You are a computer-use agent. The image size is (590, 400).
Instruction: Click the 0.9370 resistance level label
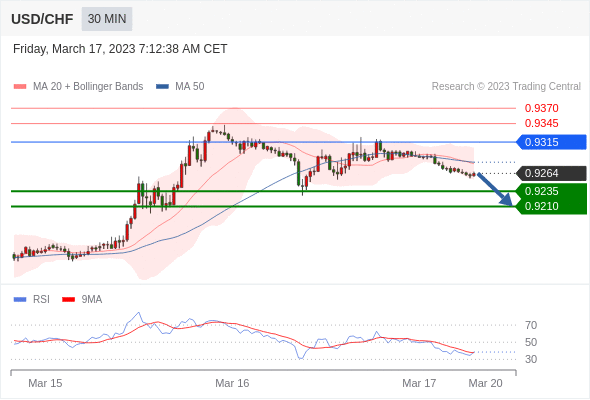[x=541, y=108]
